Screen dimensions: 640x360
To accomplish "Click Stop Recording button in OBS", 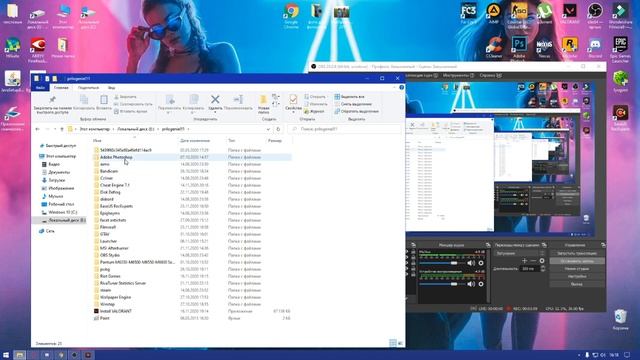I will (577, 261).
